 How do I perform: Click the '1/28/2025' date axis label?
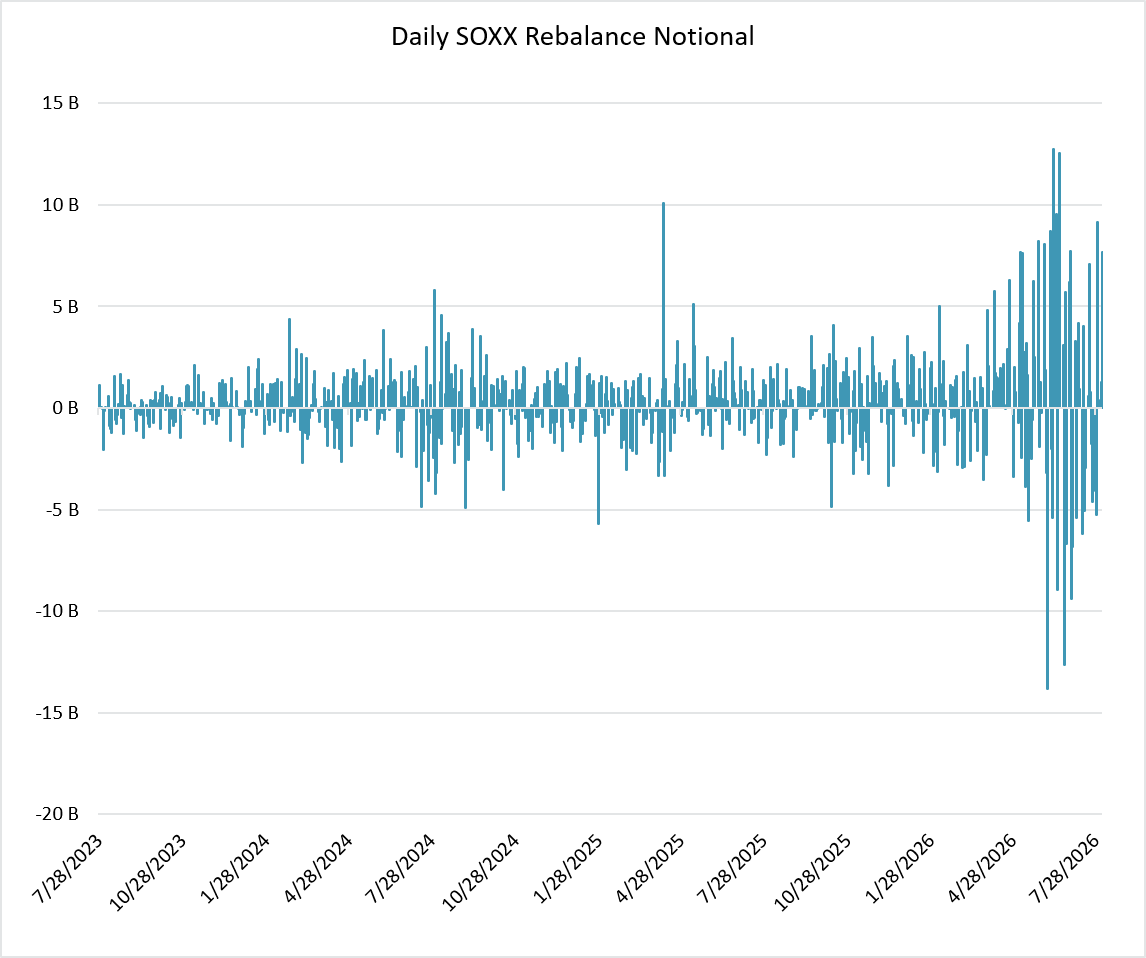[568, 868]
